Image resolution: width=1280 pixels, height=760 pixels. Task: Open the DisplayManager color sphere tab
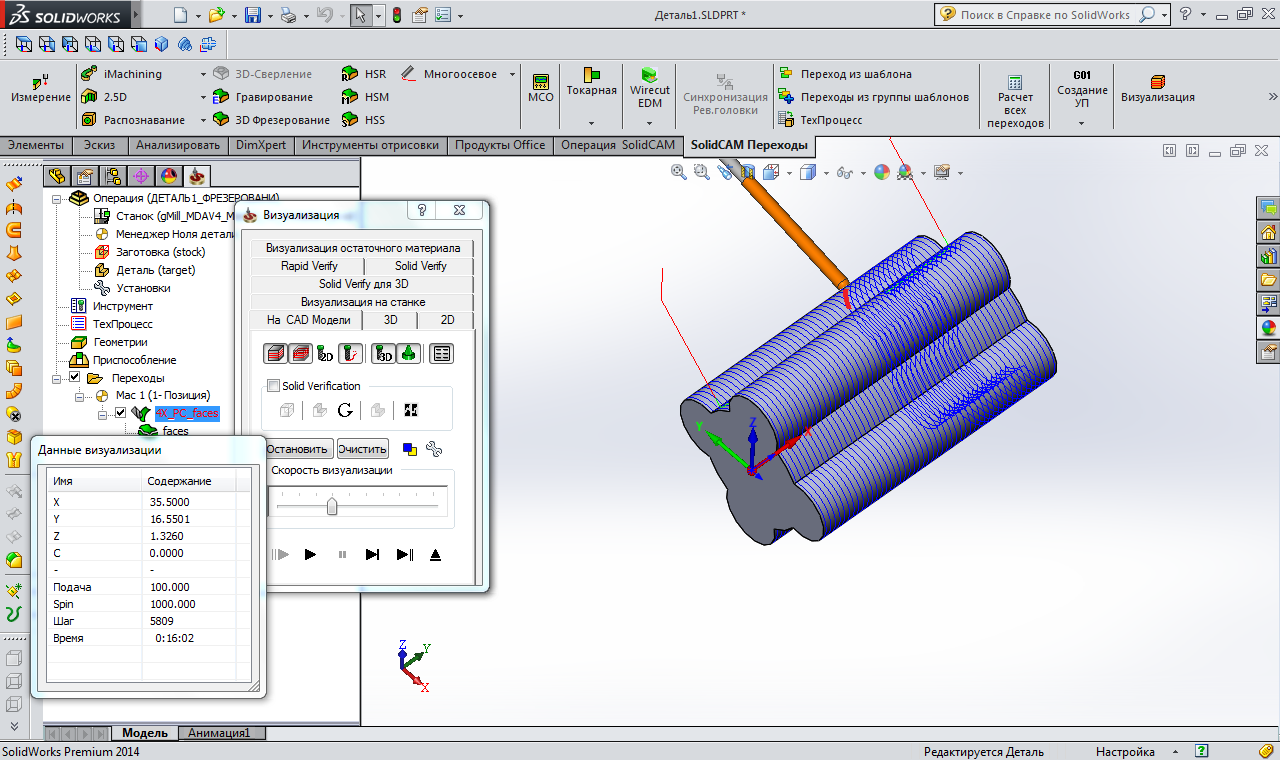[169, 176]
